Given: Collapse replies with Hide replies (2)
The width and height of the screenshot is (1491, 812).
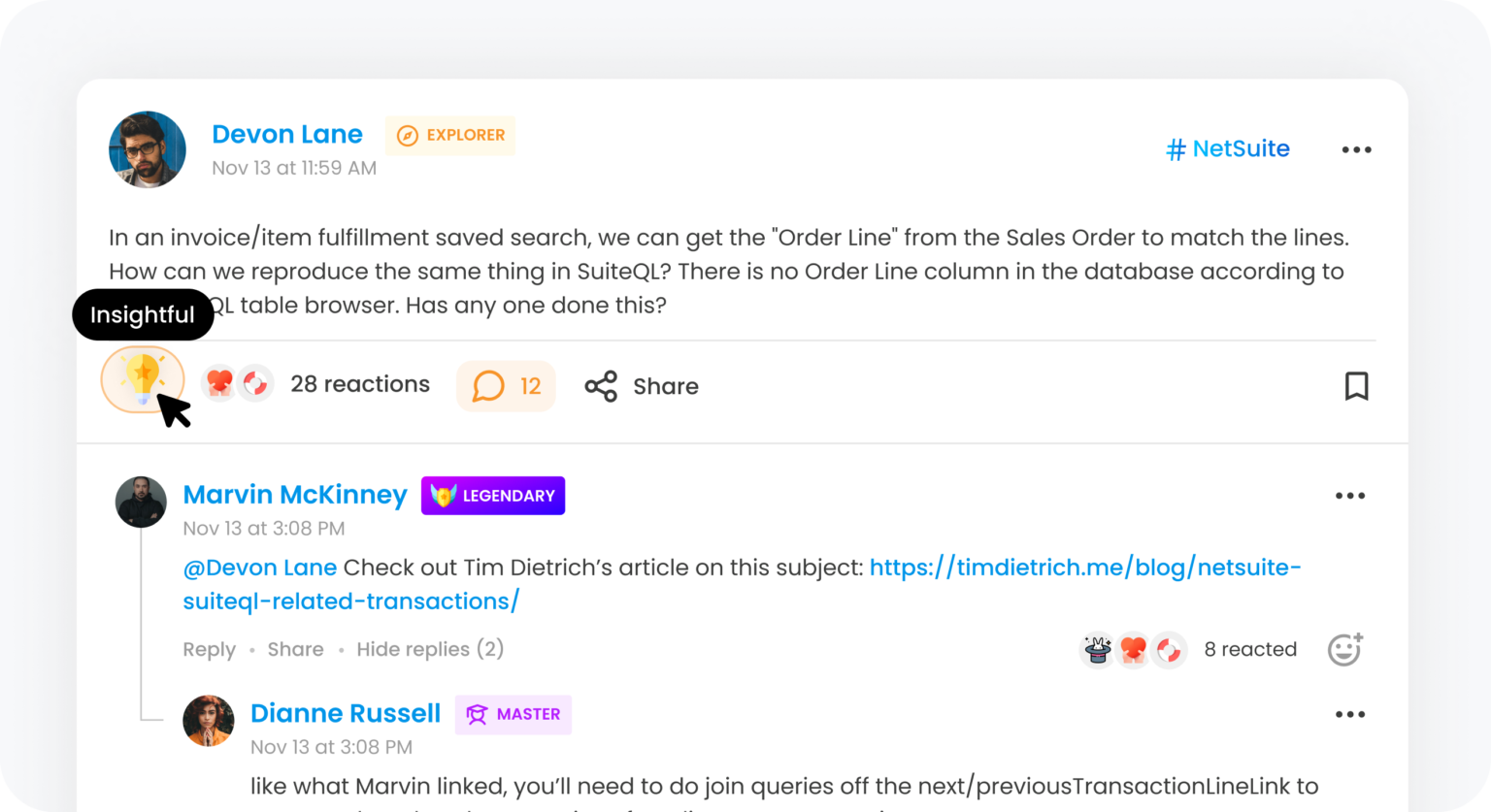Looking at the screenshot, I should pyautogui.click(x=430, y=649).
